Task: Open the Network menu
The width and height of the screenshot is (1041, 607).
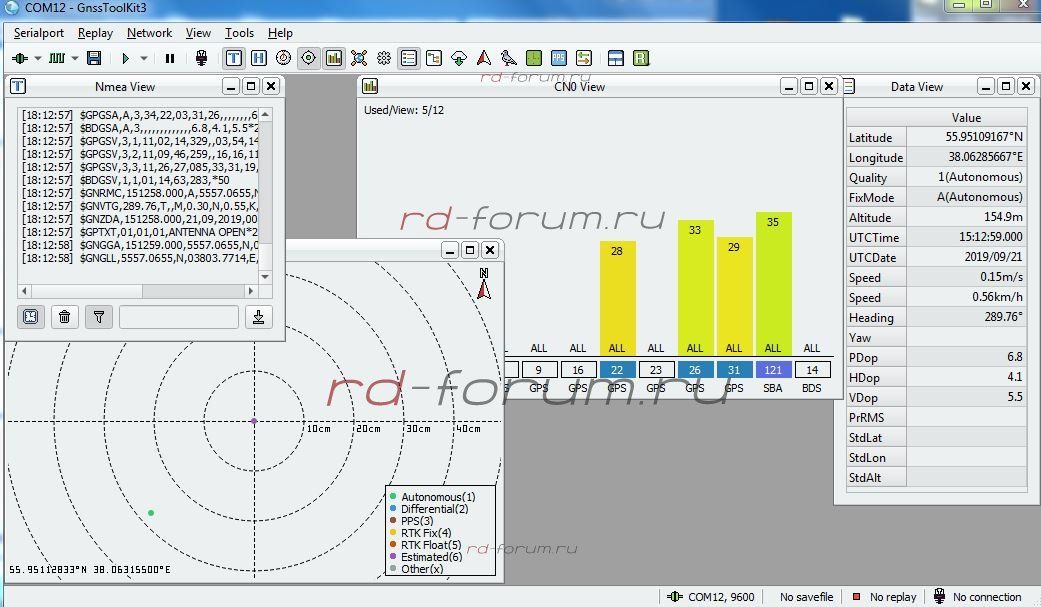Action: [149, 33]
